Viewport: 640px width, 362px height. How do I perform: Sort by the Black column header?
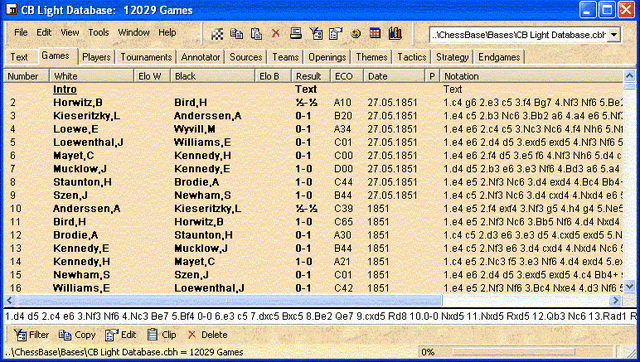click(213, 76)
